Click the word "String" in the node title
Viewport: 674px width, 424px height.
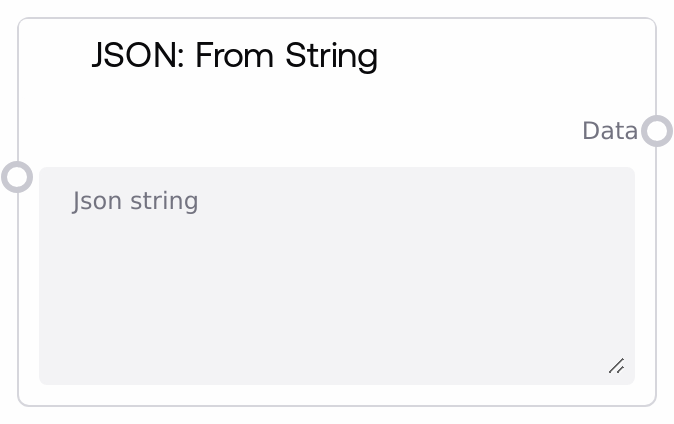(331, 55)
